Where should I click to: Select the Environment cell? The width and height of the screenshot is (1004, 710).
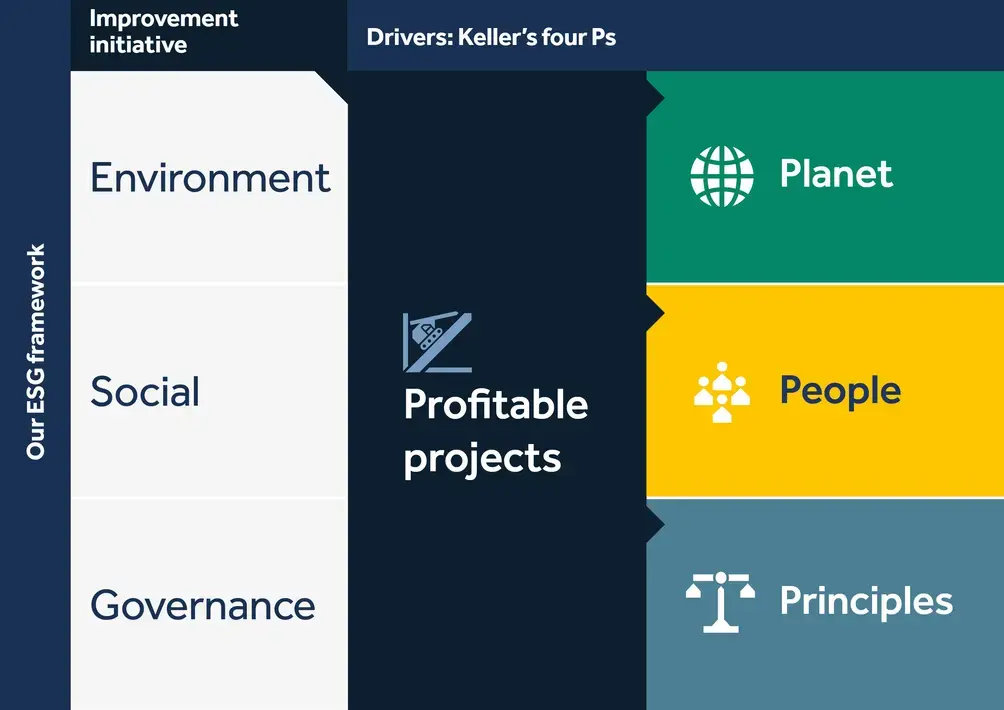209,177
